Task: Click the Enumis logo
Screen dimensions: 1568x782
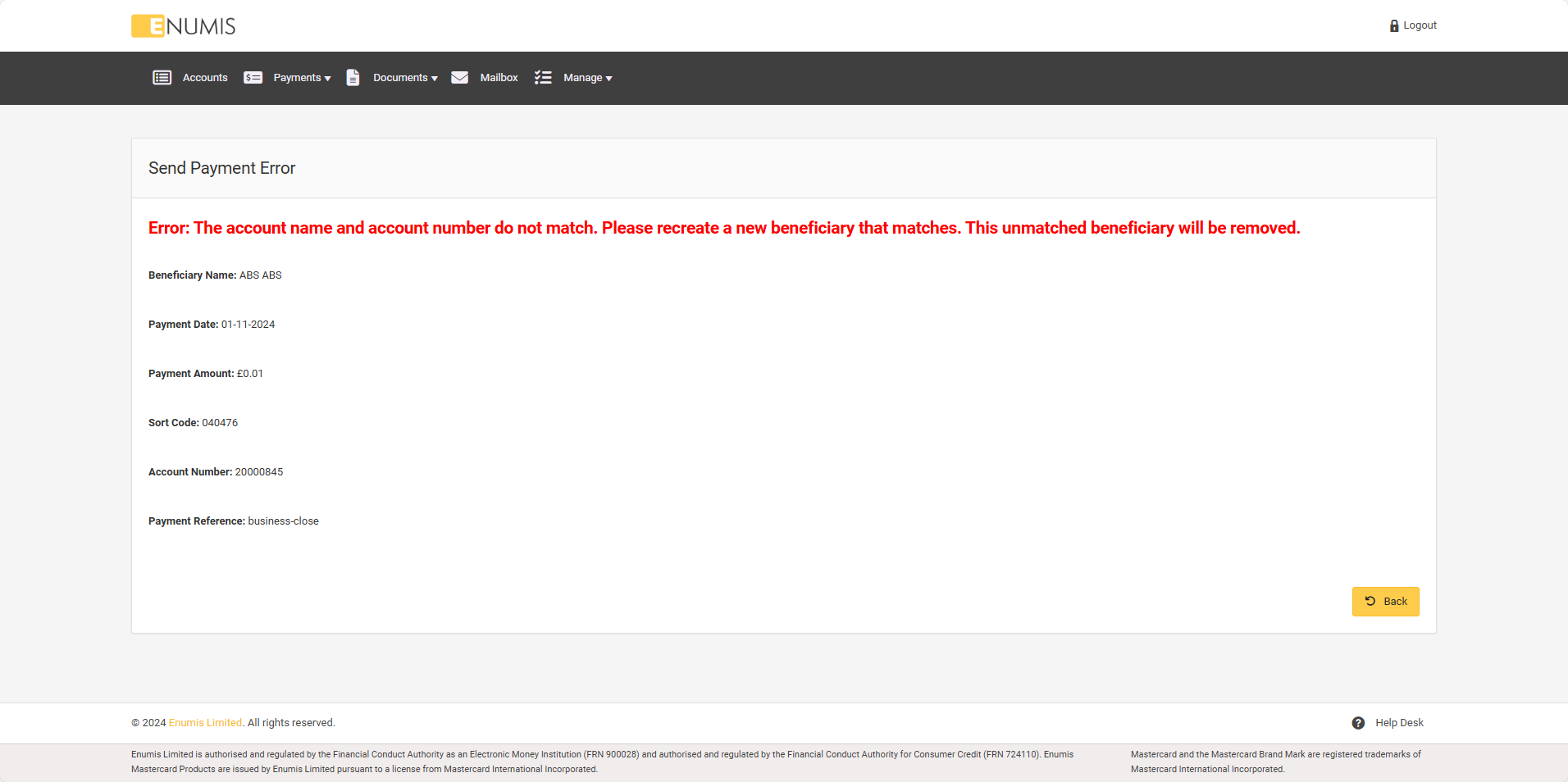Action: pyautogui.click(x=184, y=26)
